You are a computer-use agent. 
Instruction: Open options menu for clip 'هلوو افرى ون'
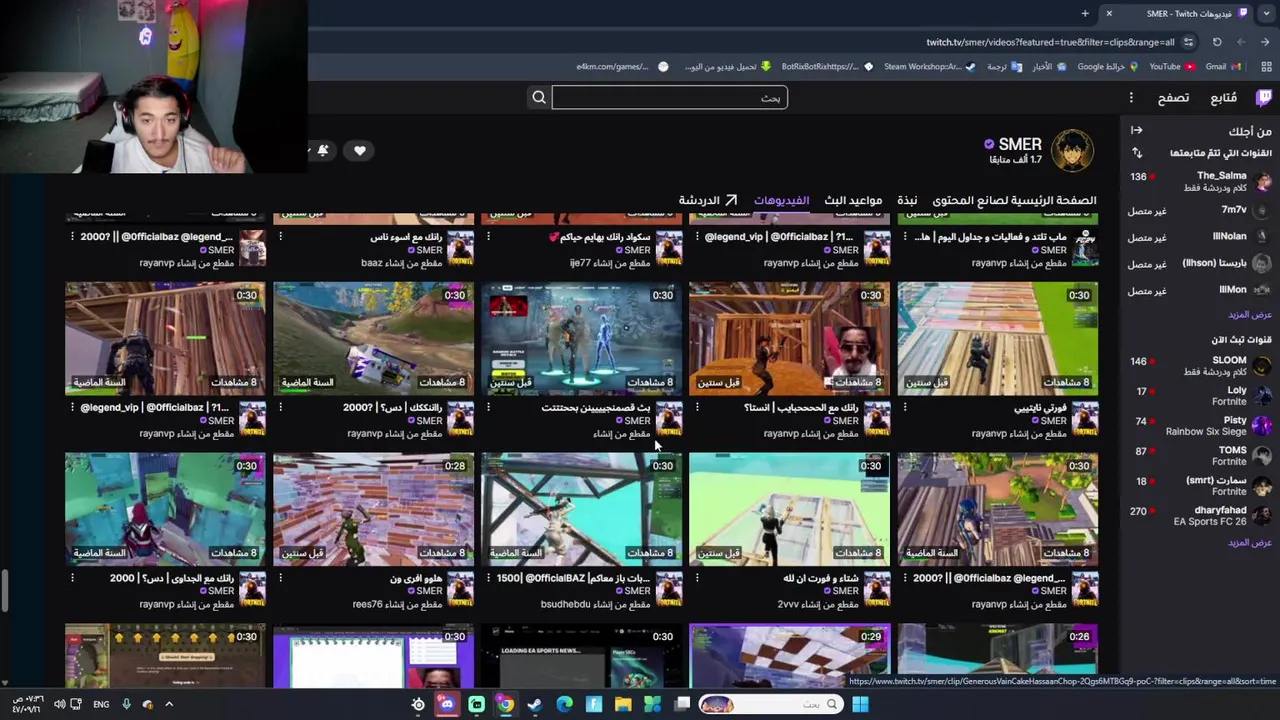pos(280,578)
